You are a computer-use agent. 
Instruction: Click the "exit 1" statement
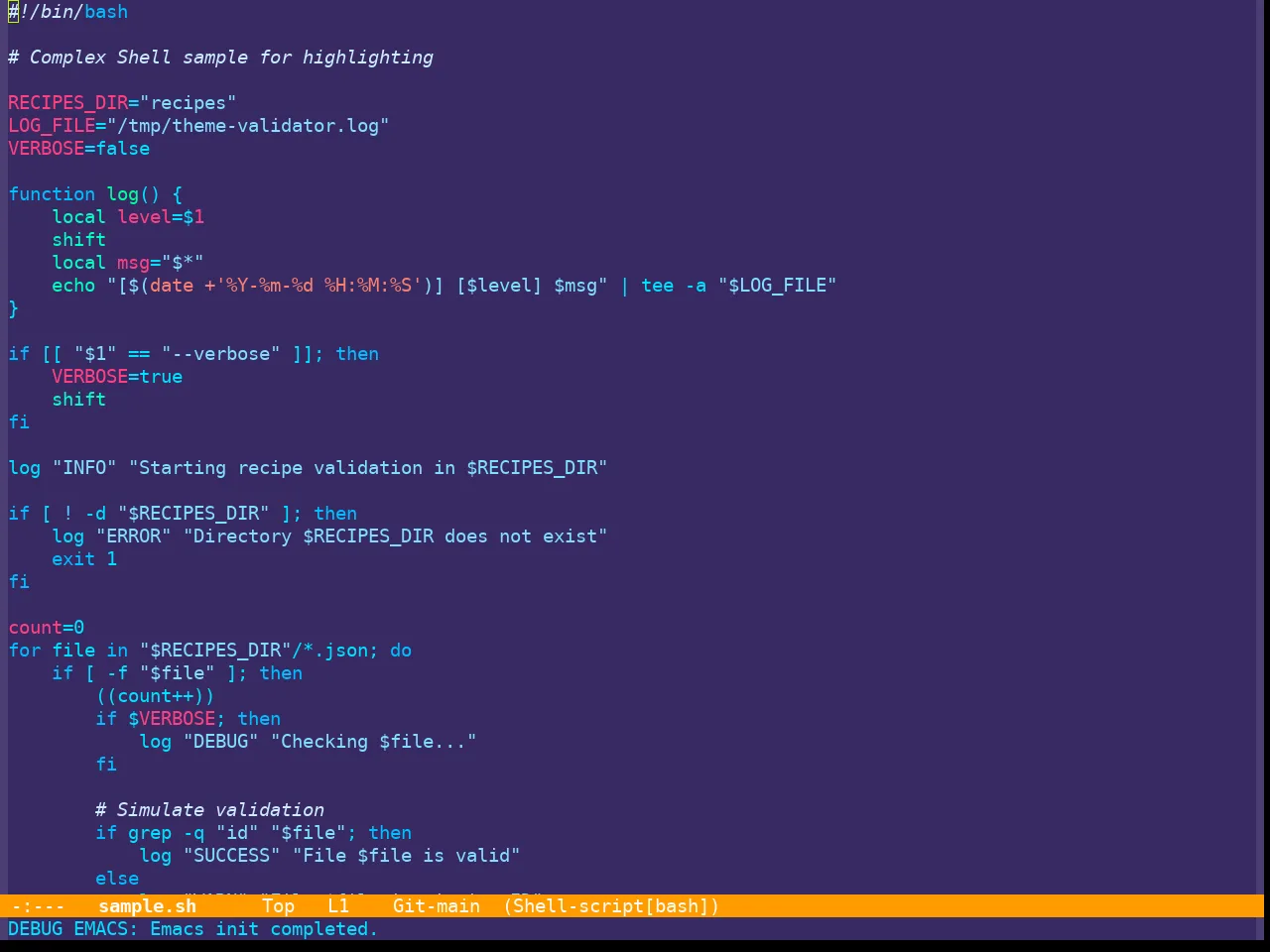pyautogui.click(x=84, y=559)
